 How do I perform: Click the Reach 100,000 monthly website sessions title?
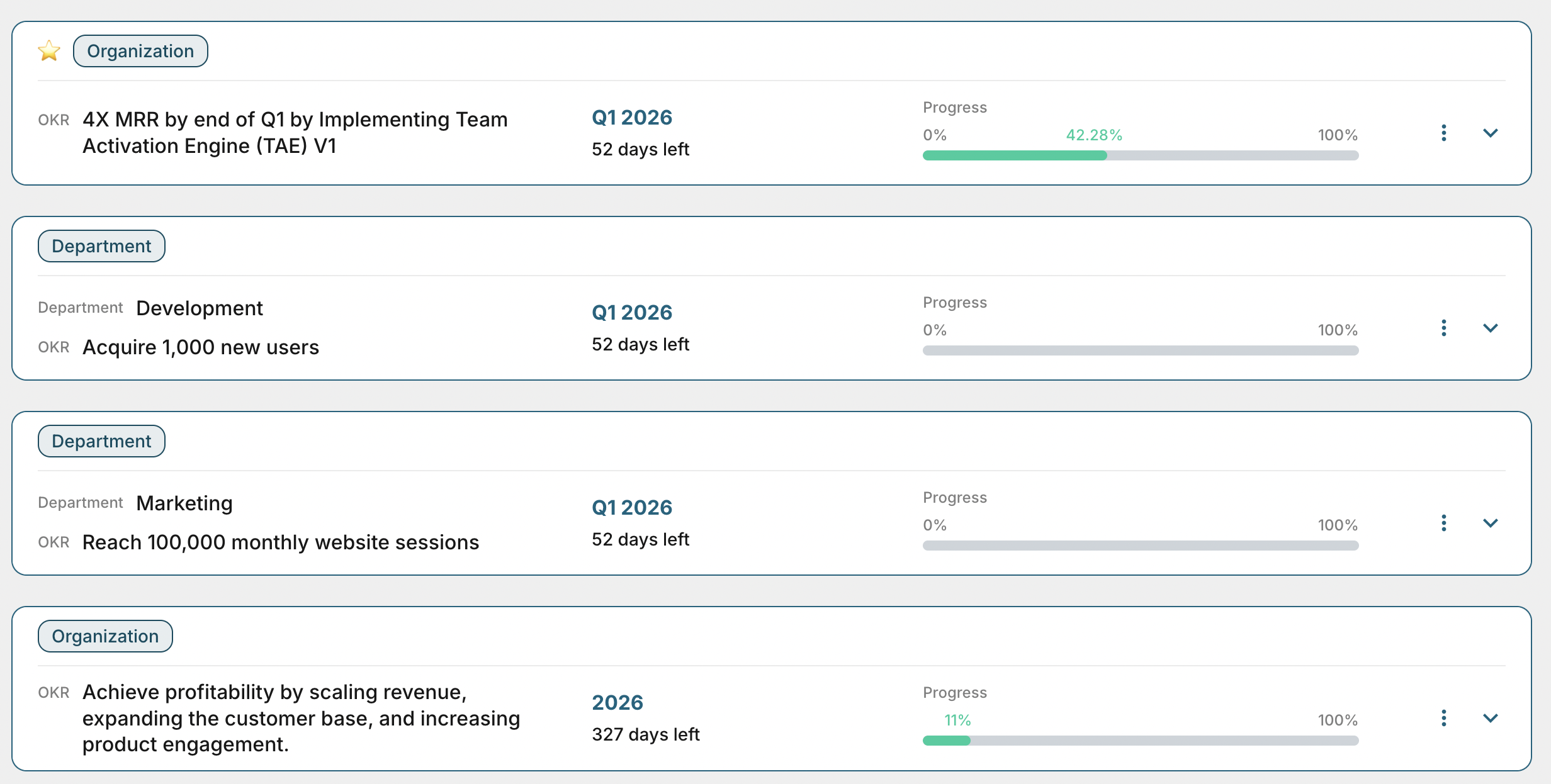(279, 542)
